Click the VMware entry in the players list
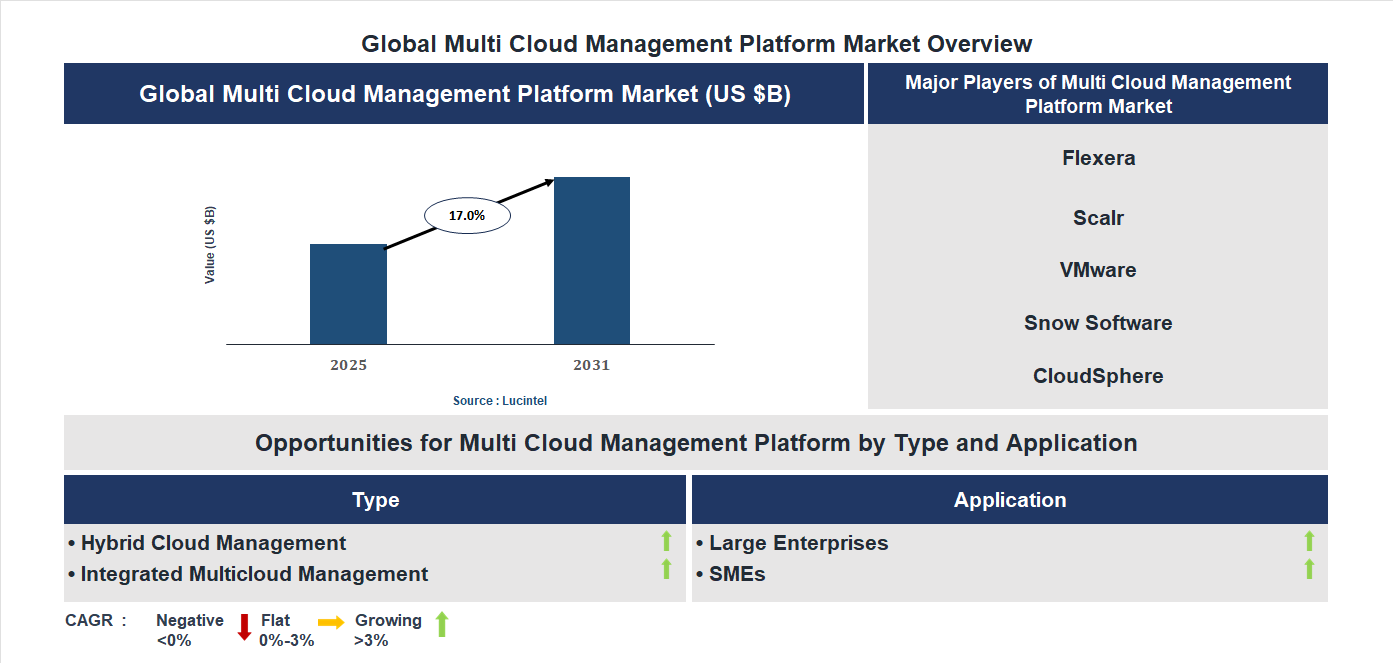 tap(1097, 269)
